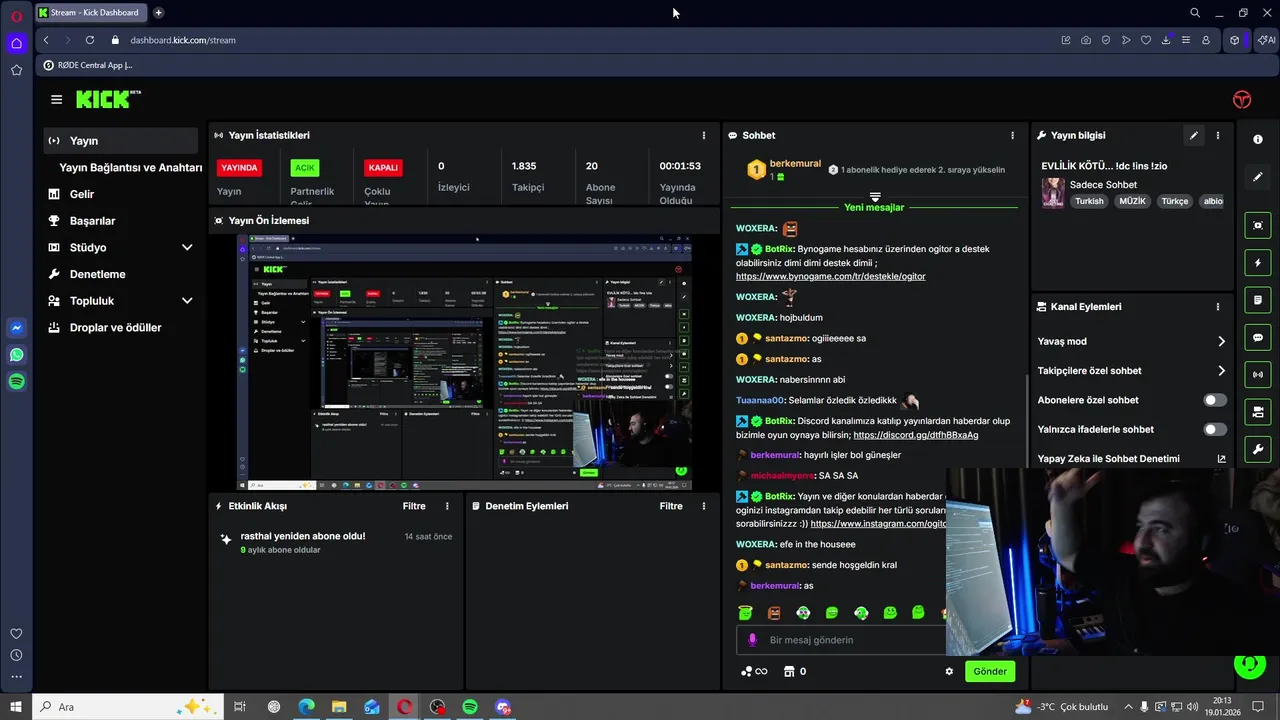Open Etkinlik Akışı three-dot menu
The image size is (1280, 720).
click(x=447, y=506)
